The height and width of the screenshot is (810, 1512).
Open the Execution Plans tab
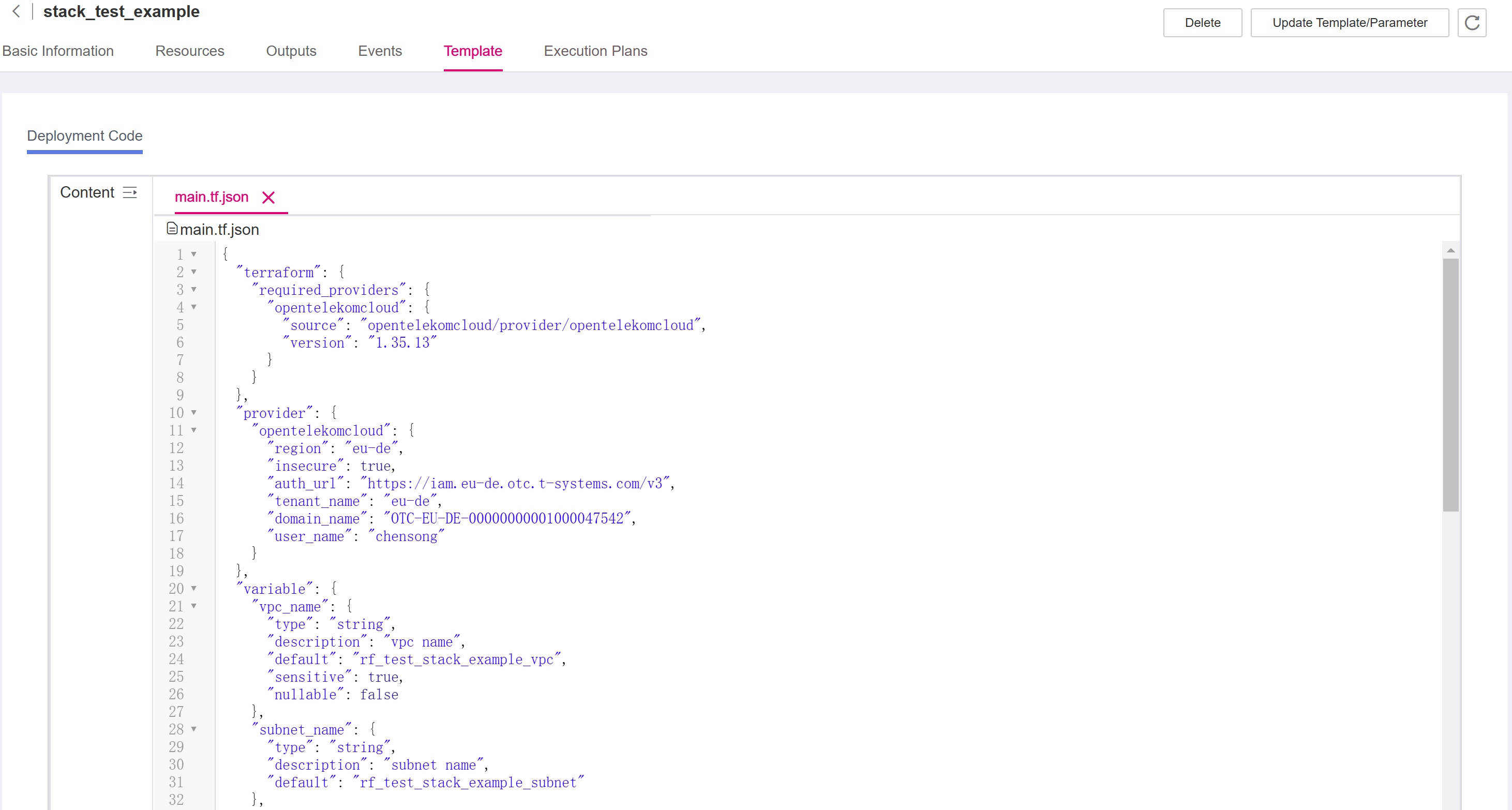coord(595,51)
